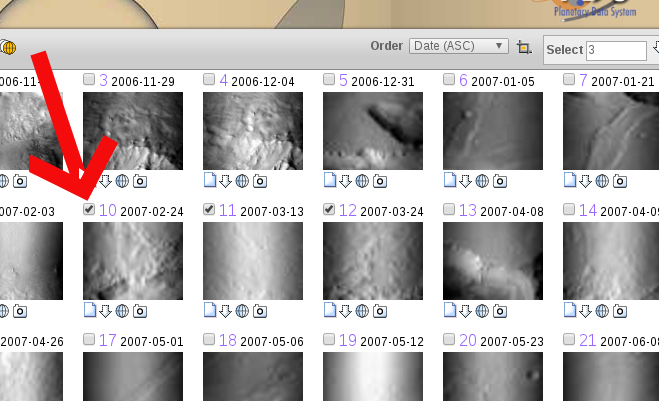The height and width of the screenshot is (401, 659).
Task: Check the checkbox for image 20
Action: click(449, 339)
